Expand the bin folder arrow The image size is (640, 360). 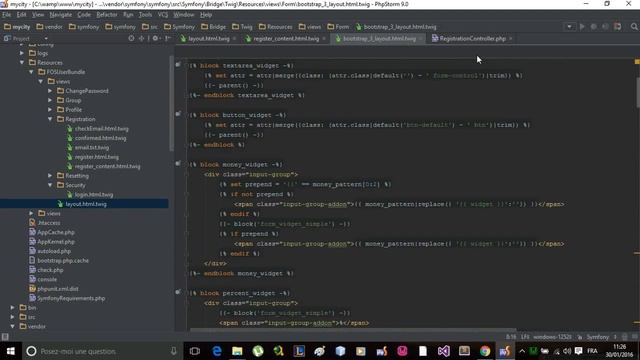point(13,307)
